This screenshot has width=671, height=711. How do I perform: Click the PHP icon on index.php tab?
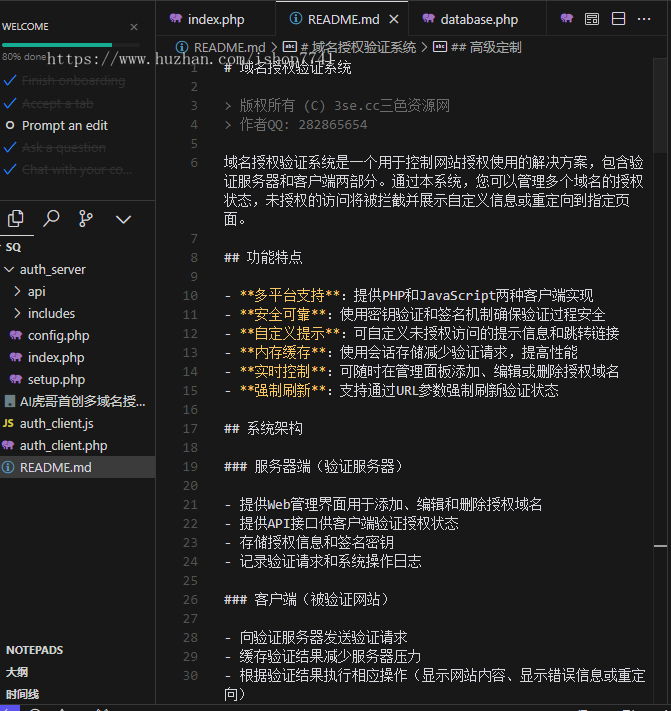175,18
